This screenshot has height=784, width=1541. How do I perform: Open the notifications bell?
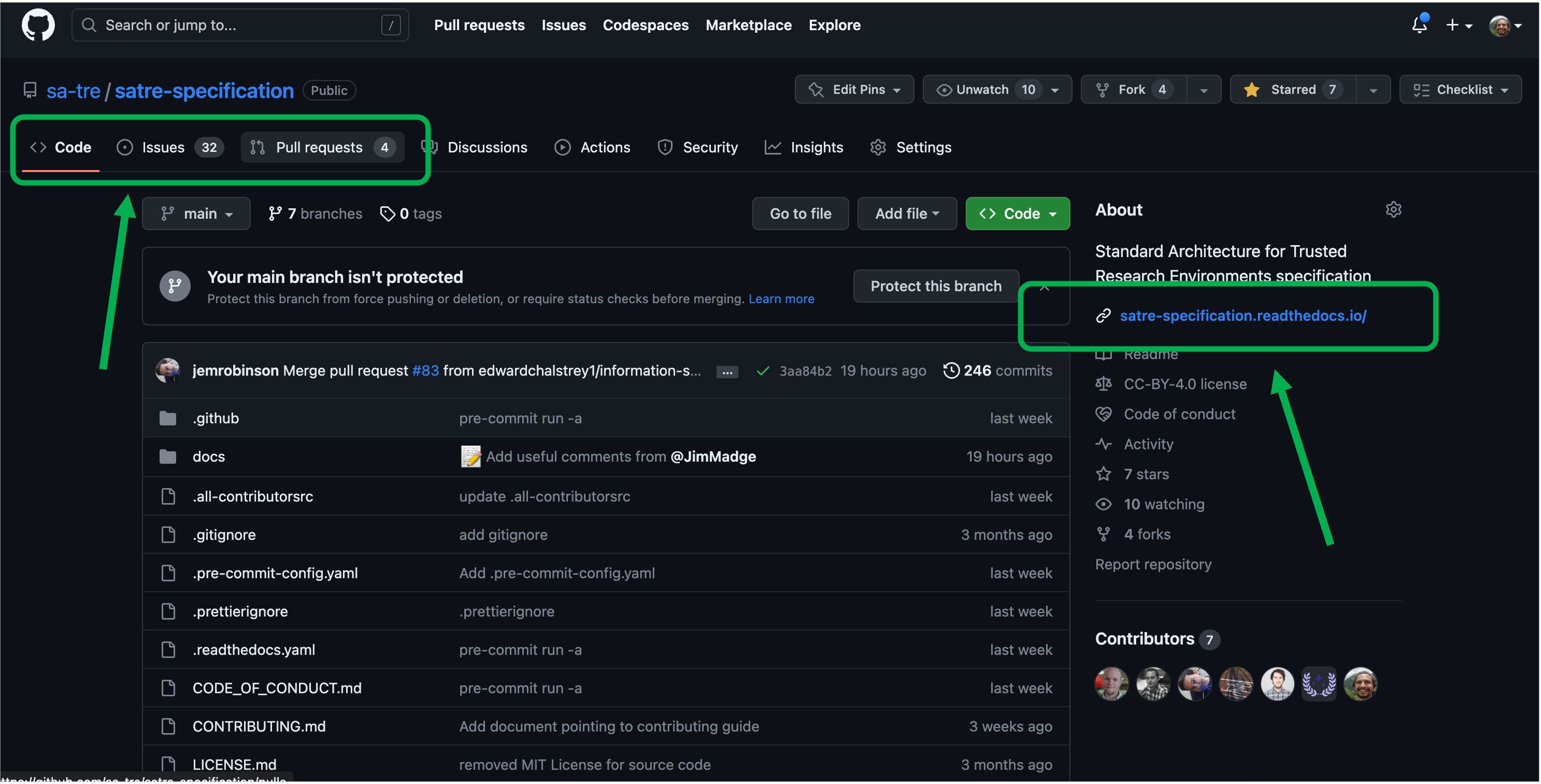pyautogui.click(x=1420, y=25)
